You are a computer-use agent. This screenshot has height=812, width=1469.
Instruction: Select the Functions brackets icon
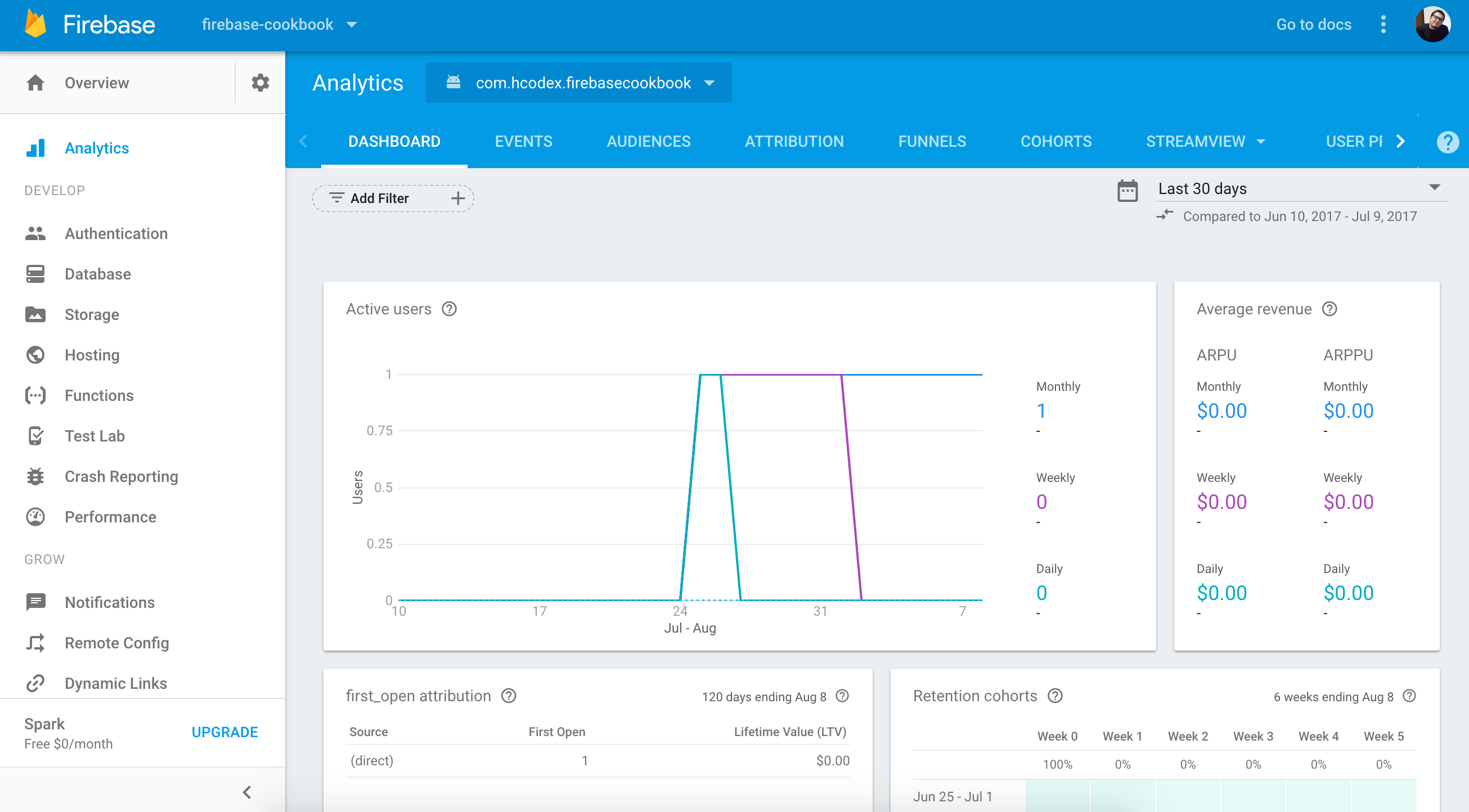[35, 395]
